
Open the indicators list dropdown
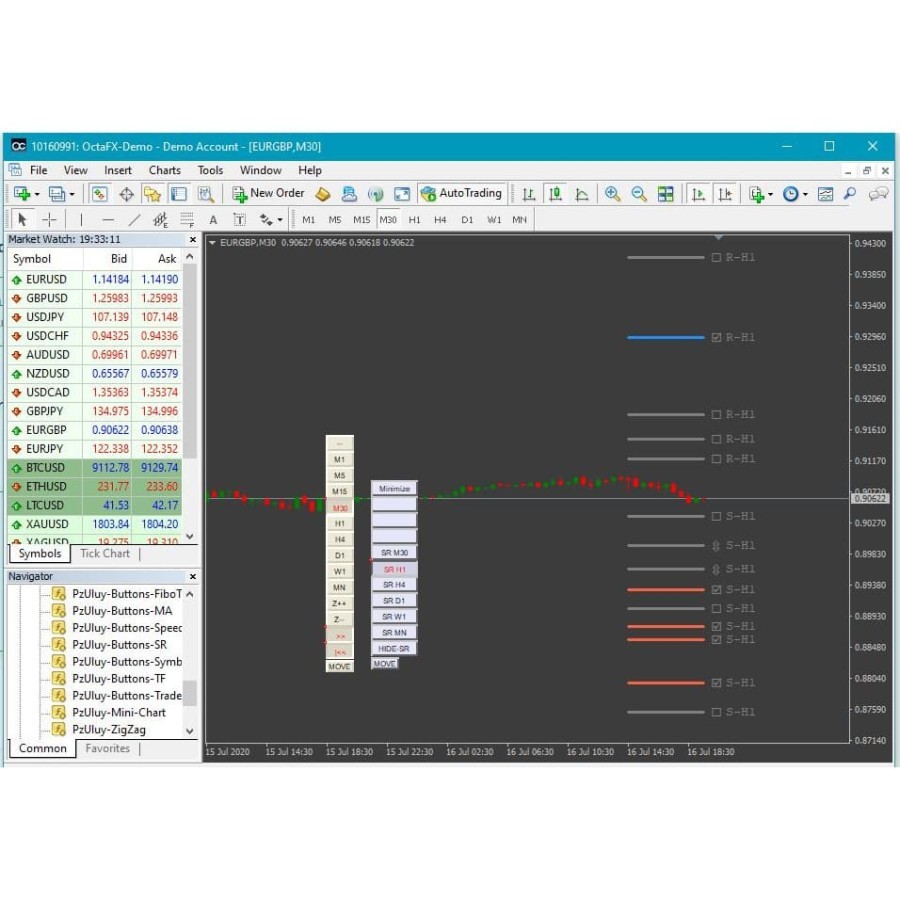(x=771, y=195)
